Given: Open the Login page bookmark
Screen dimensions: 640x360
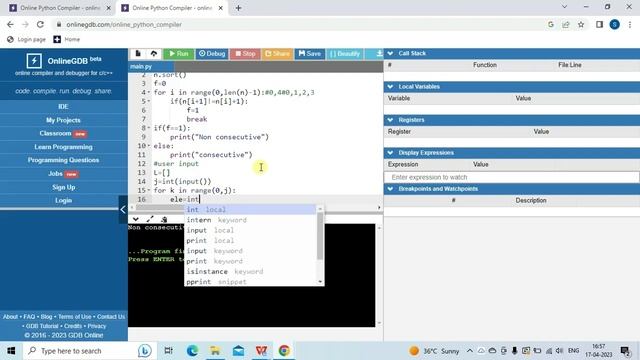Looking at the screenshot, I should point(26,40).
